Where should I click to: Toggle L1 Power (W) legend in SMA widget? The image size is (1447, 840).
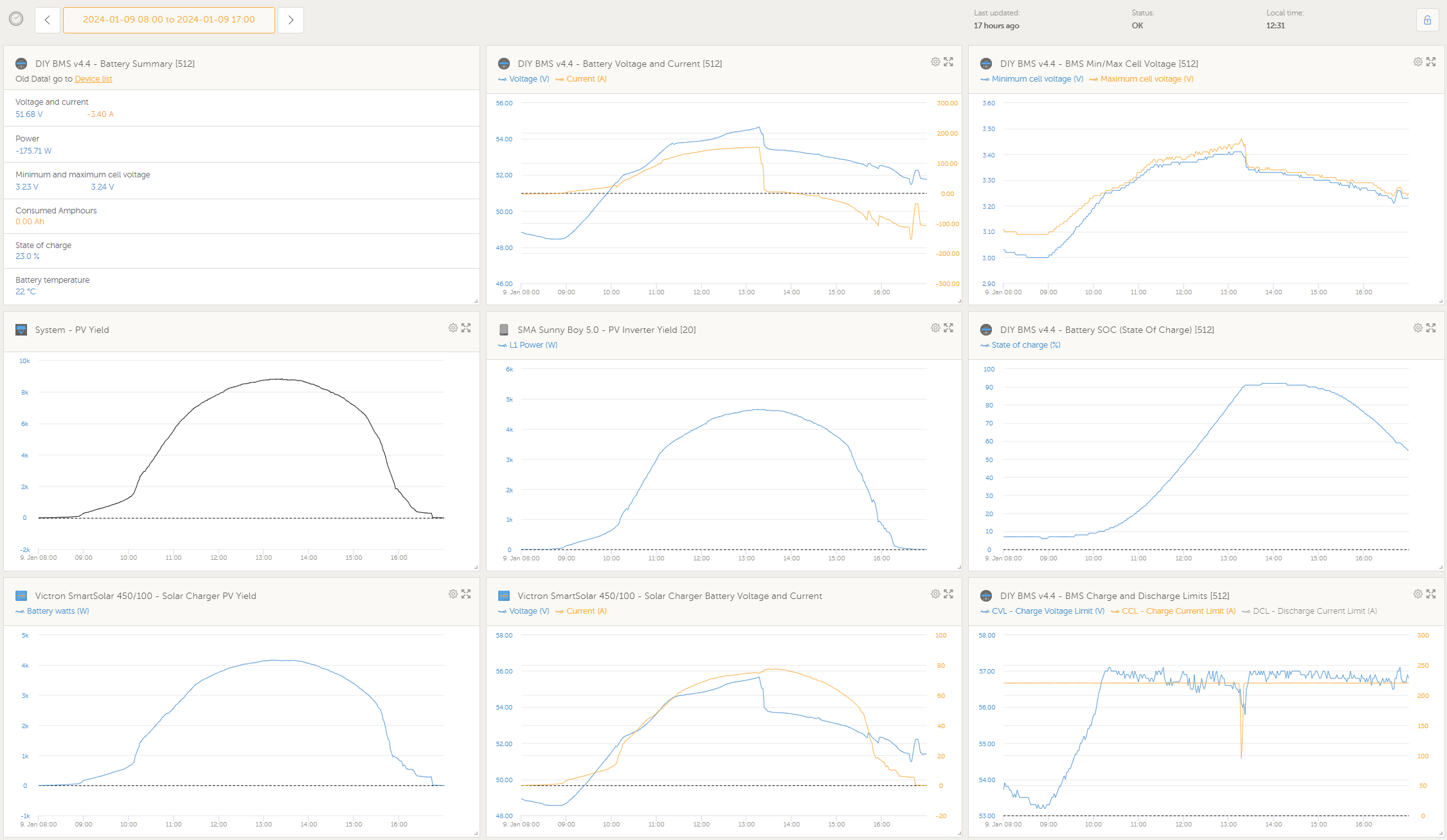click(x=532, y=345)
